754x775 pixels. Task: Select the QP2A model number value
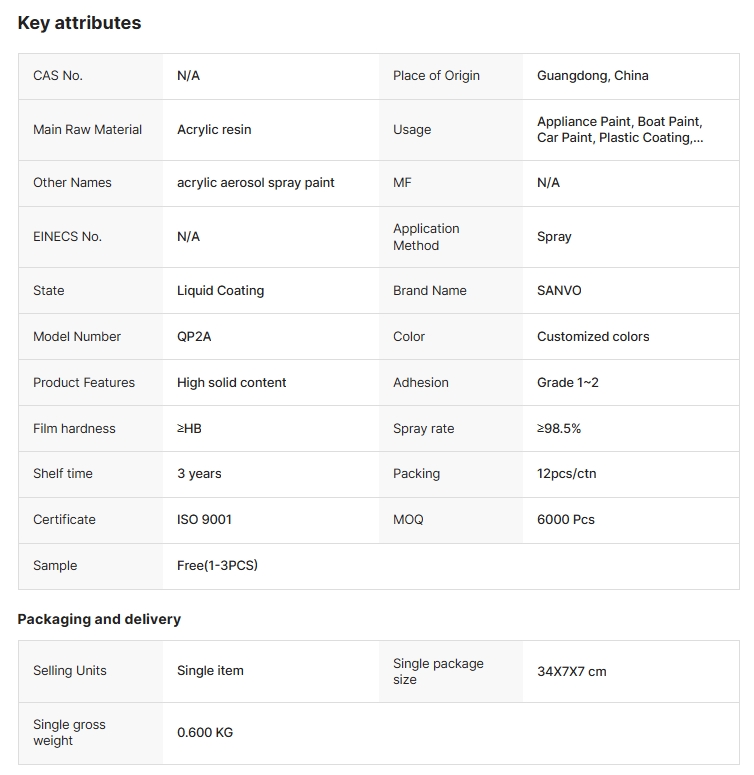coord(194,337)
